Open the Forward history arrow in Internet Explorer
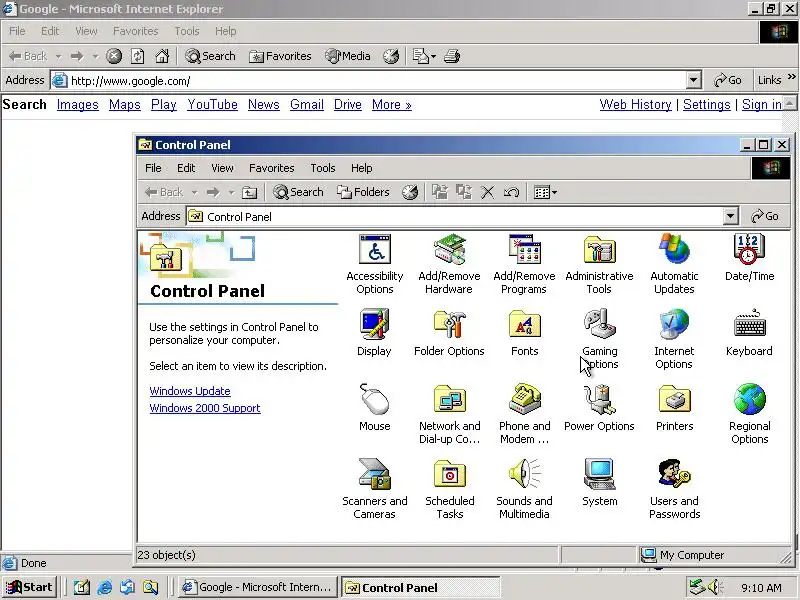800x600 pixels. [95, 56]
